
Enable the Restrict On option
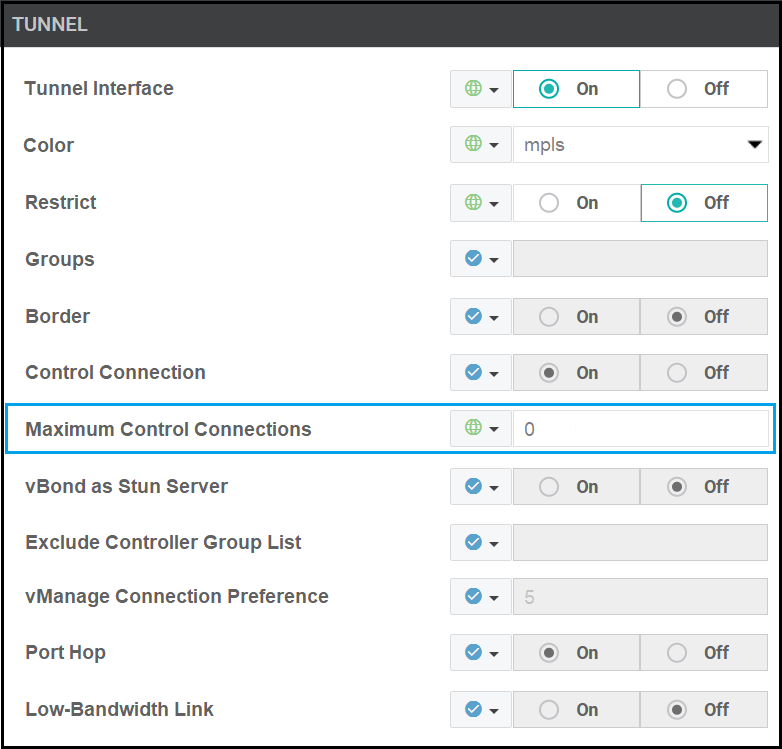[575, 202]
